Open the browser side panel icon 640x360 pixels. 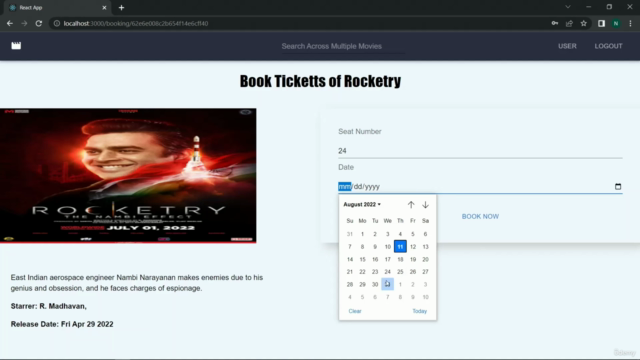click(x=601, y=24)
